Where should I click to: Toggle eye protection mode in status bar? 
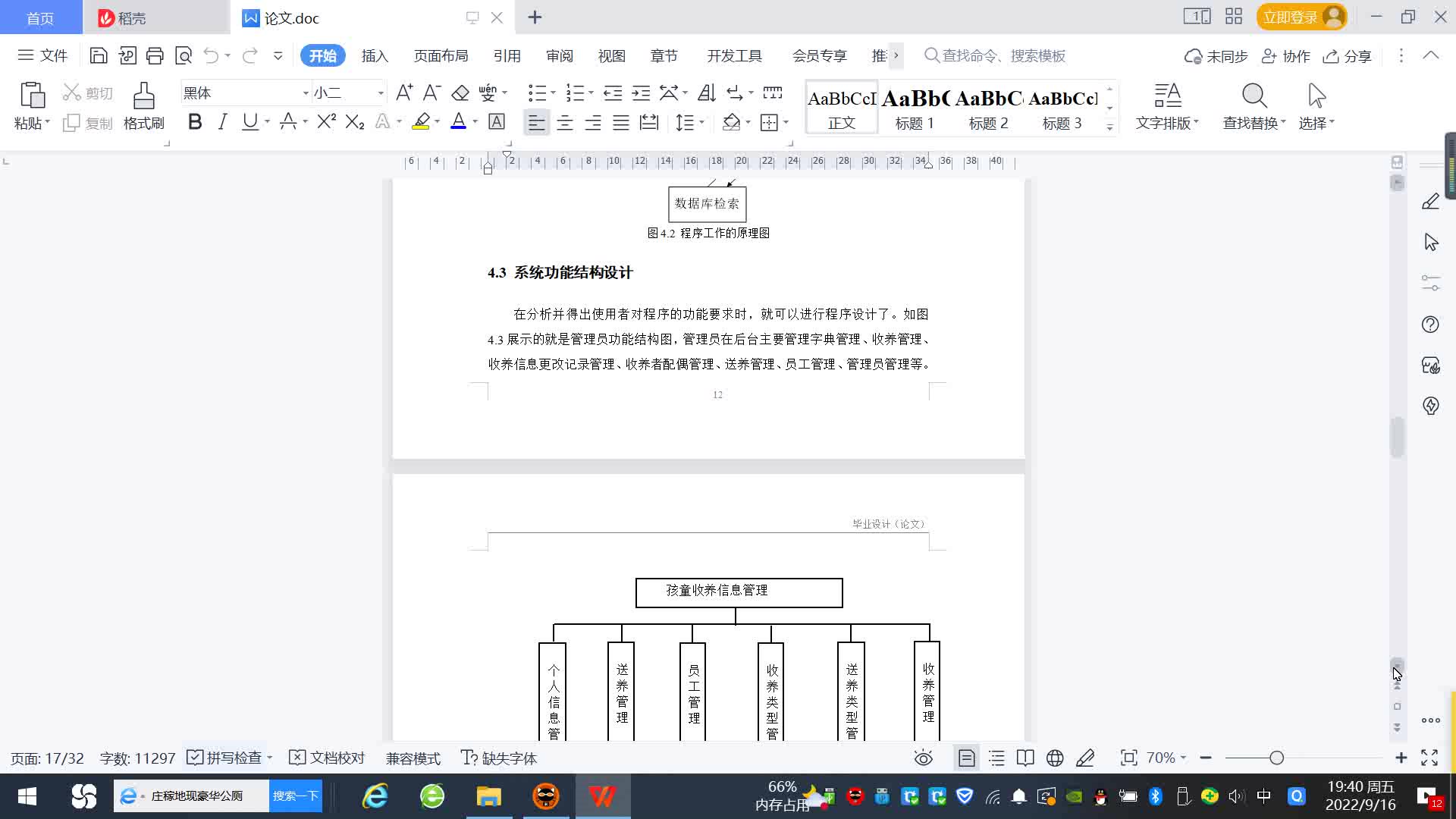(x=923, y=758)
